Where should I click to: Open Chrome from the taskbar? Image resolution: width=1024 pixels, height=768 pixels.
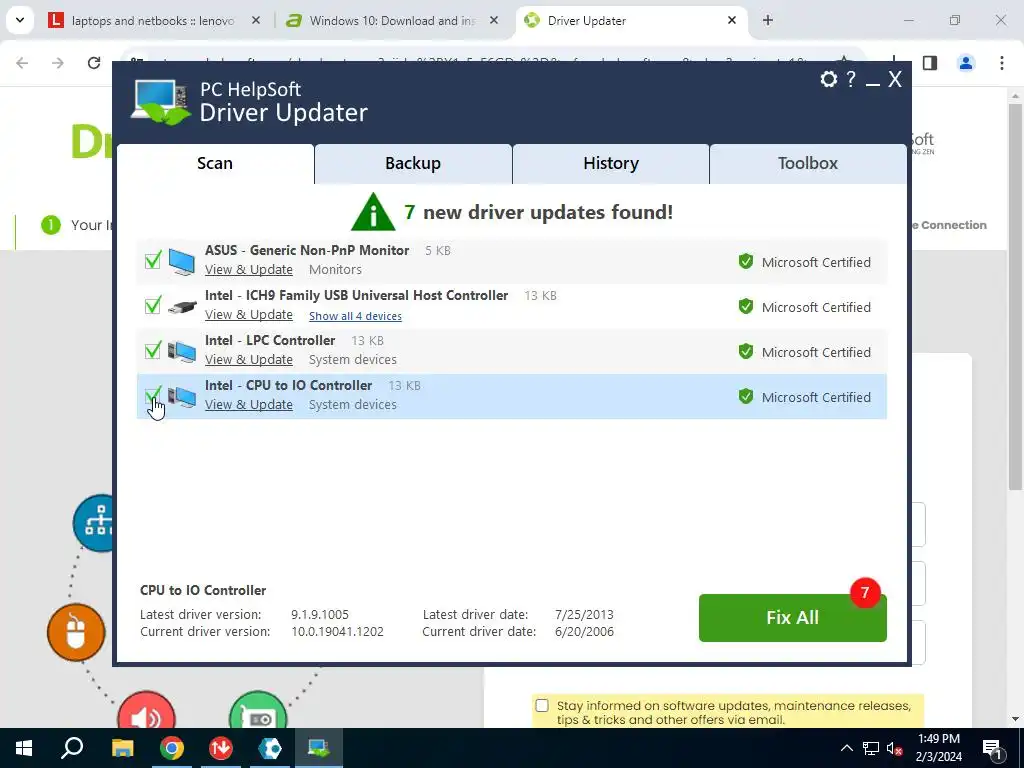[172, 748]
